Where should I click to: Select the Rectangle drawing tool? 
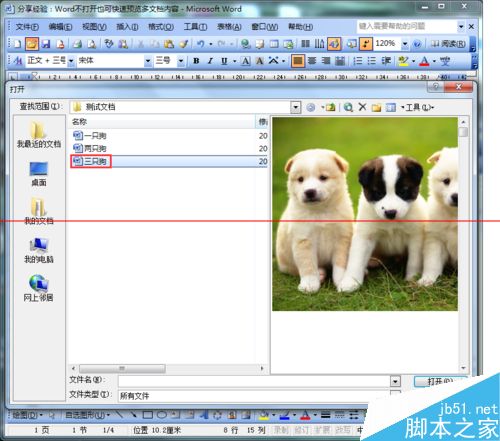(x=148, y=415)
